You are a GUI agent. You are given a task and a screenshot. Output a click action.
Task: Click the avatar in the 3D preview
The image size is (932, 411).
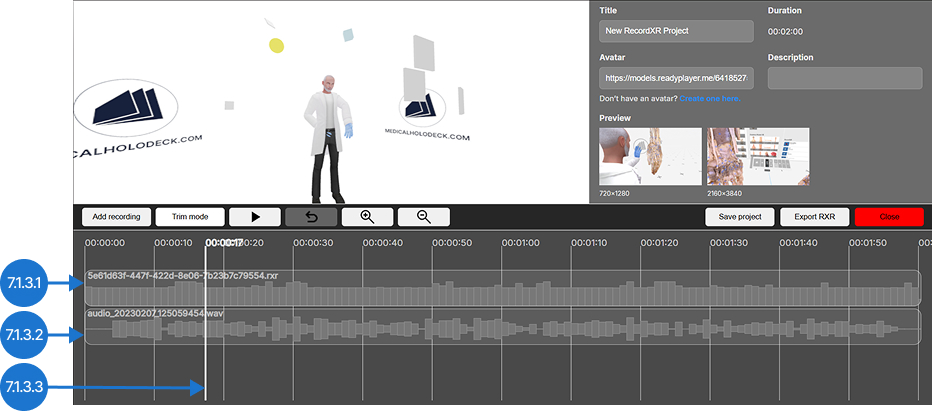[x=329, y=135]
